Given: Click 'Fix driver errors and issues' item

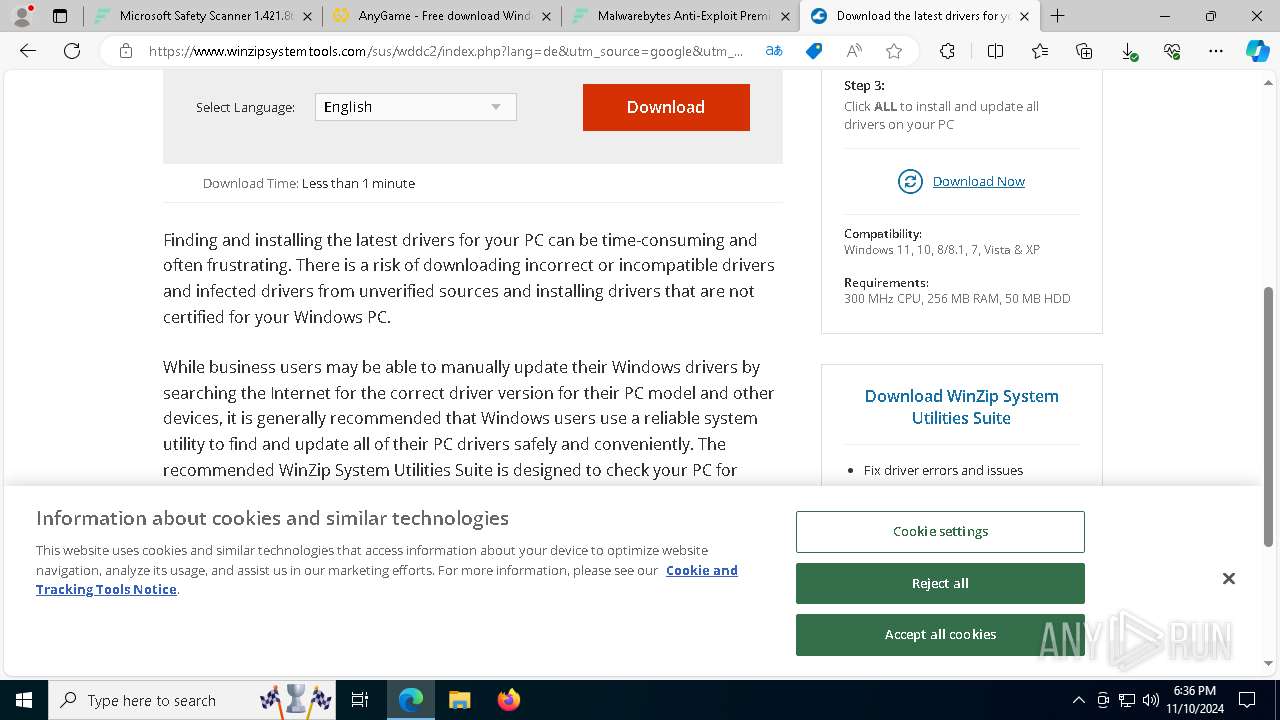Looking at the screenshot, I should pos(943,470).
